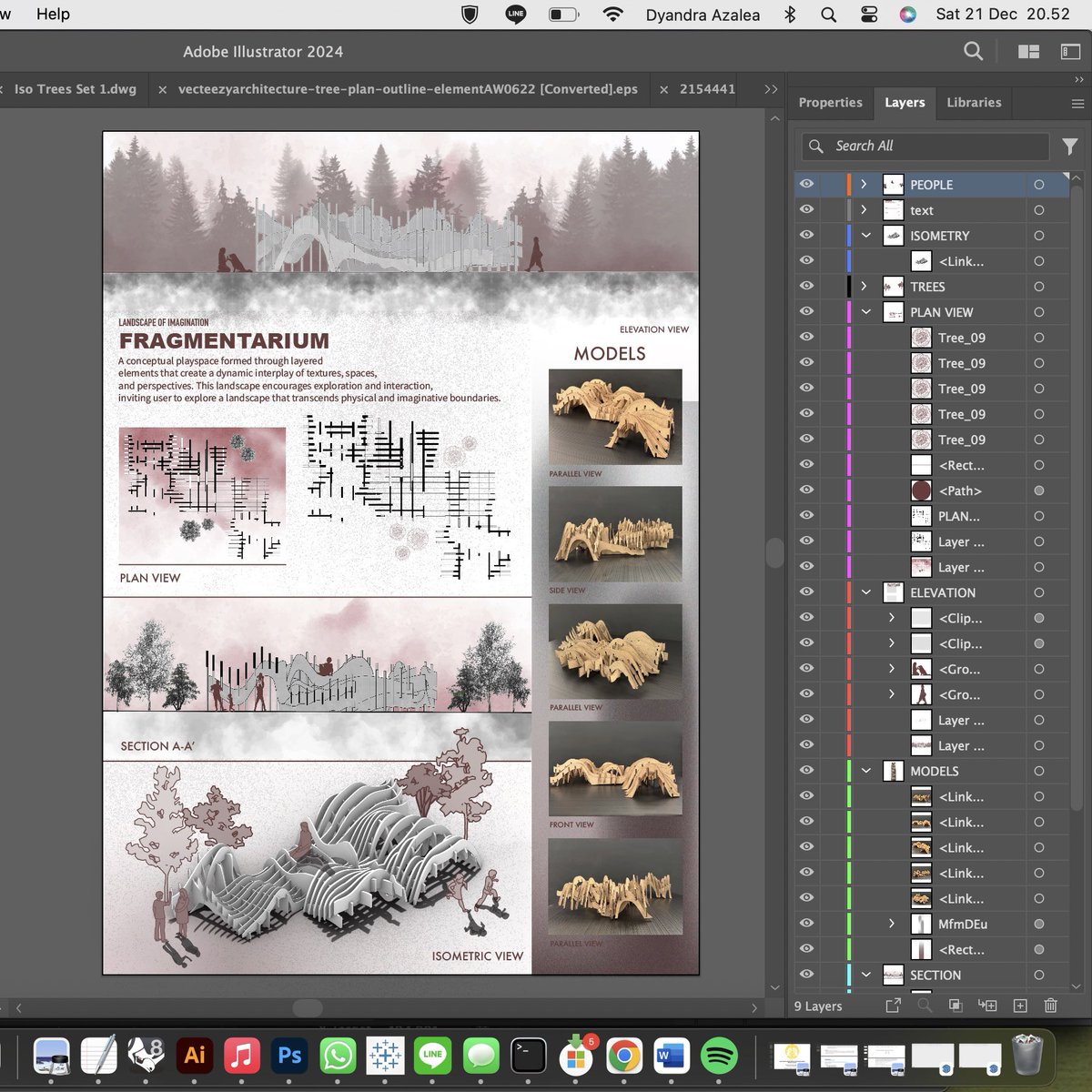1092x1092 pixels.
Task: Show more document tabs via double-chevron
Action: click(x=771, y=89)
